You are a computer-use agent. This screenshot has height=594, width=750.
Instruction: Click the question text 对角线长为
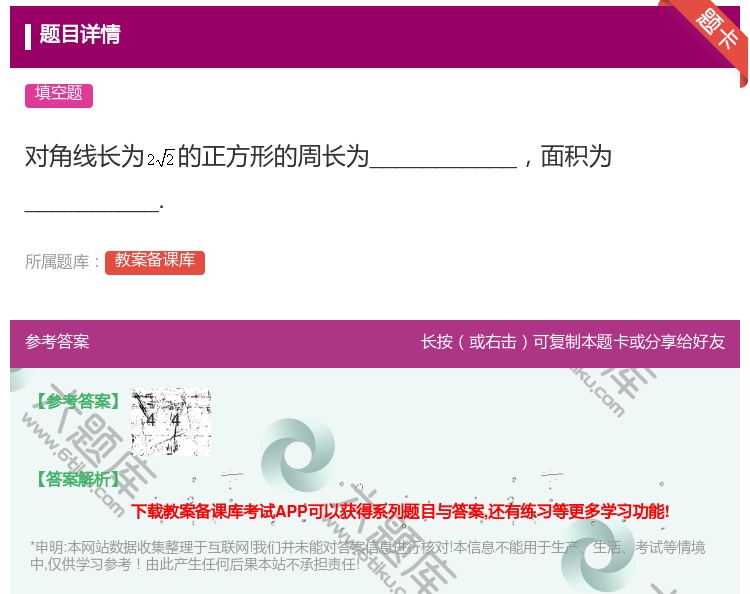pyautogui.click(x=85, y=157)
